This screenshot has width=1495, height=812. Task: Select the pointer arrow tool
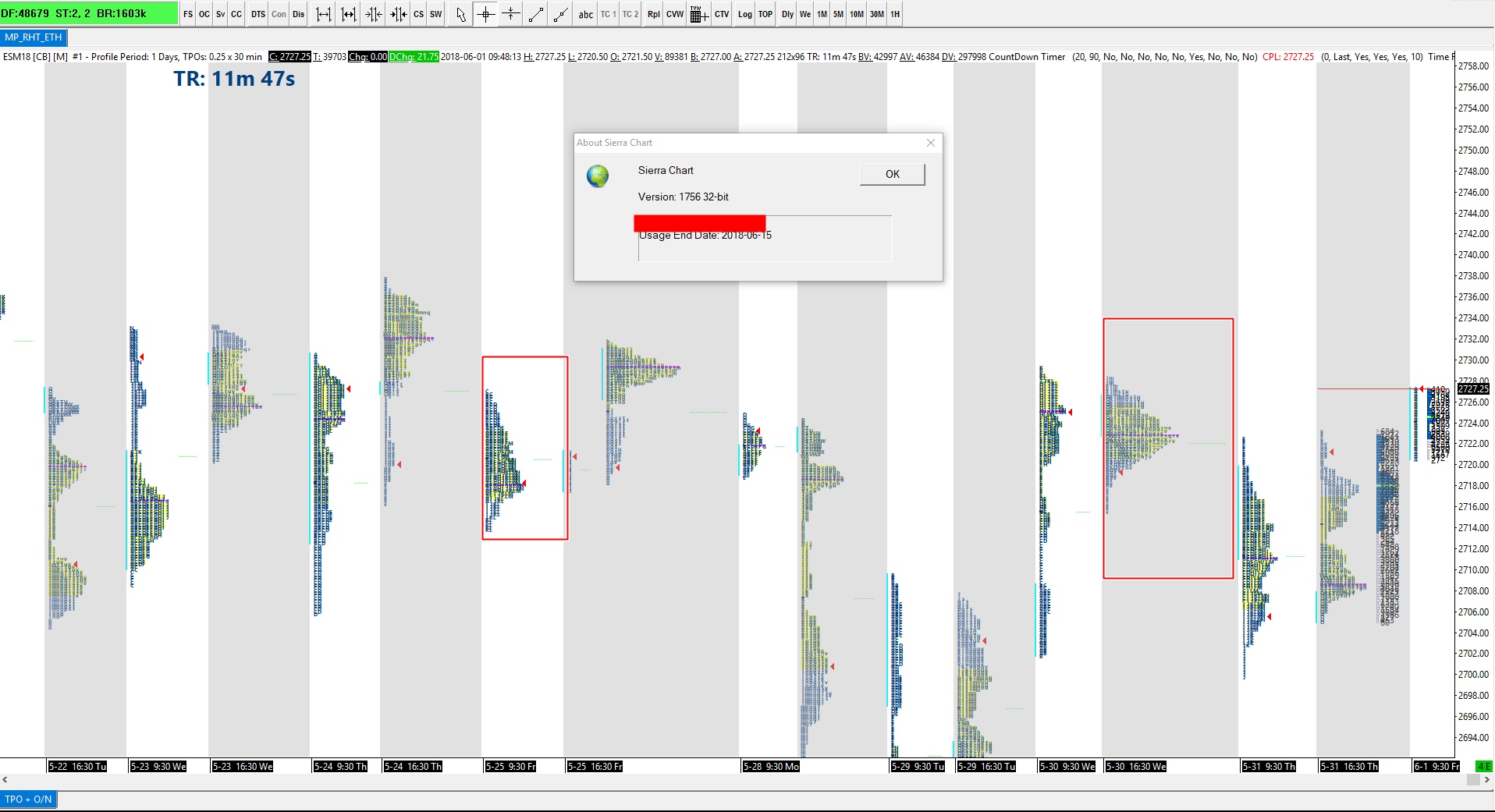[x=461, y=14]
